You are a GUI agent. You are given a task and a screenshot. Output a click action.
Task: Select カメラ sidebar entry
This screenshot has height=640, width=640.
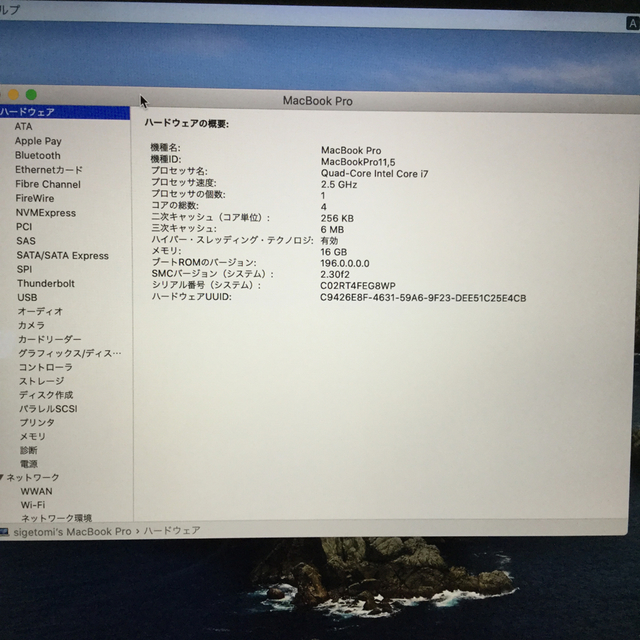31,325
